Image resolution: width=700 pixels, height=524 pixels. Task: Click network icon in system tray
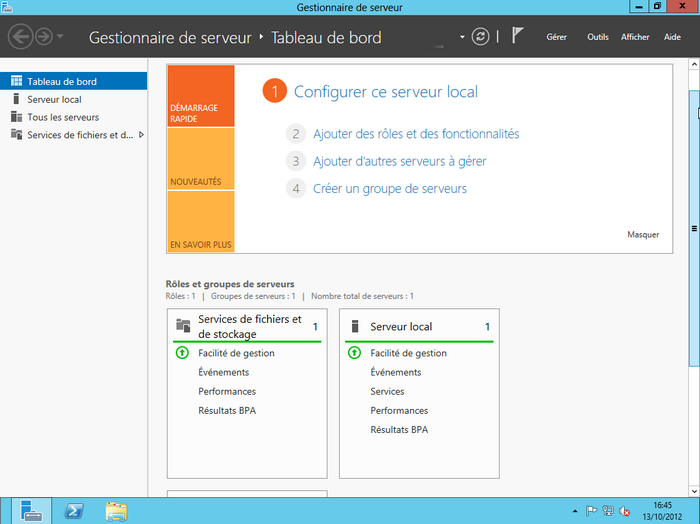pyautogui.click(x=608, y=511)
